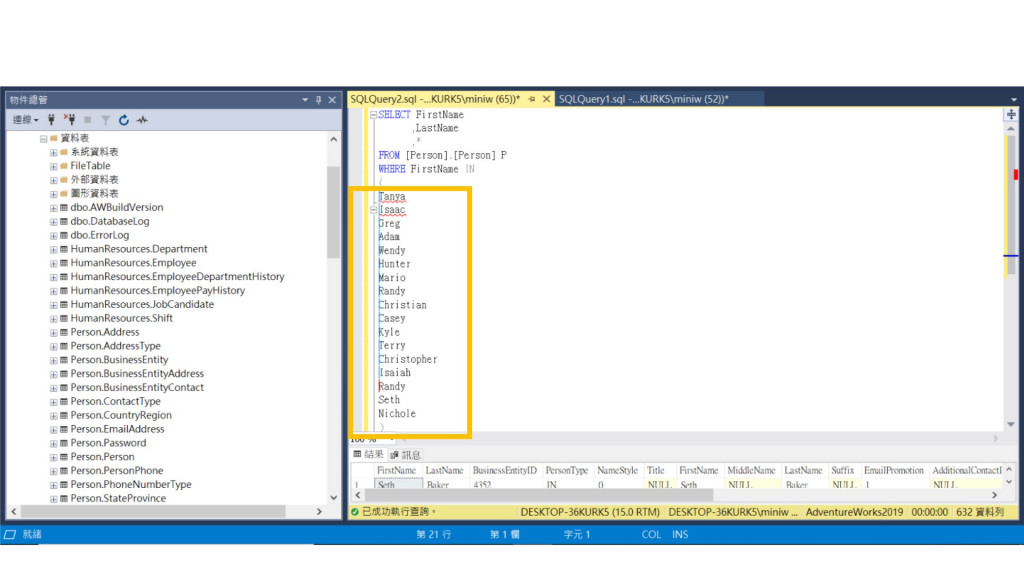
Task: Collapse the 資料表 tables folder
Action: pos(43,138)
